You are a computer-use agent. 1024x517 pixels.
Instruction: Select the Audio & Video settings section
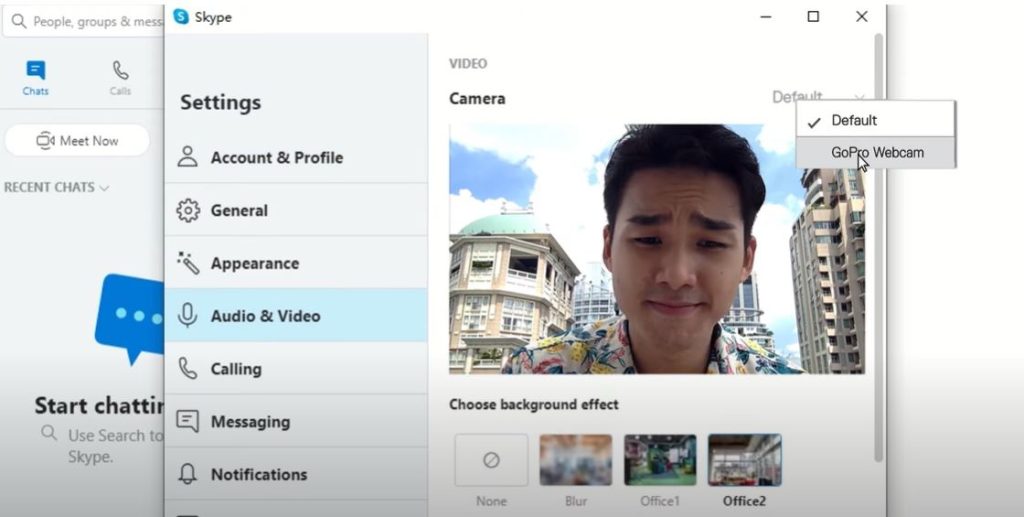click(x=296, y=316)
